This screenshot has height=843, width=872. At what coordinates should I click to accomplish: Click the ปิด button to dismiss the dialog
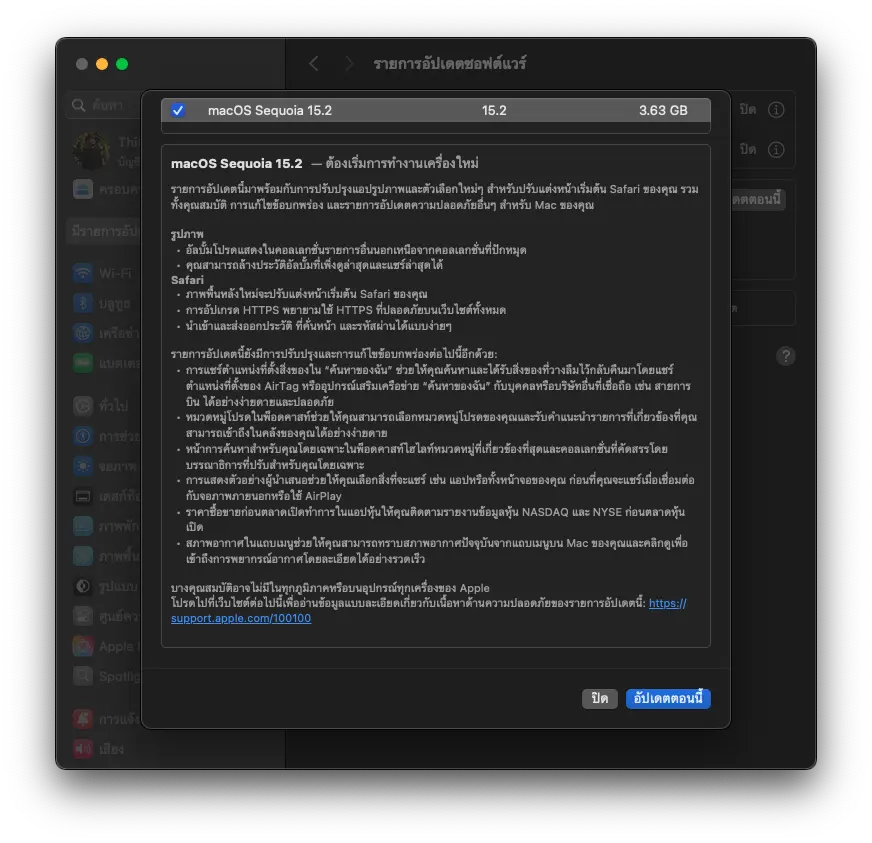coord(599,699)
